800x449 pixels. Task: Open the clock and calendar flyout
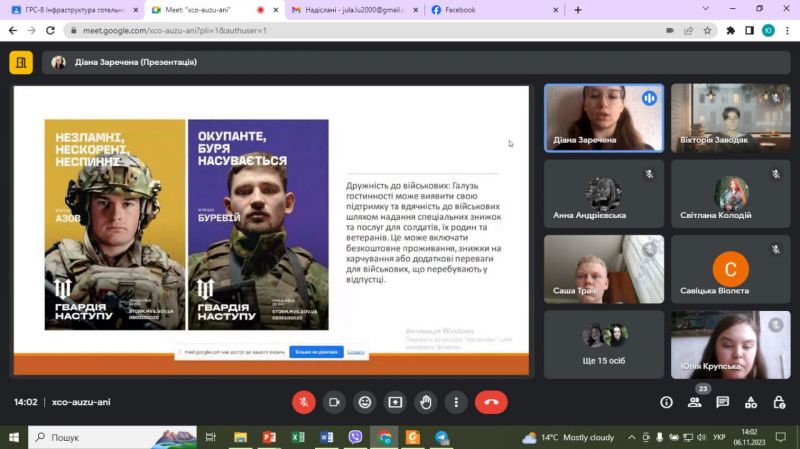(749, 437)
